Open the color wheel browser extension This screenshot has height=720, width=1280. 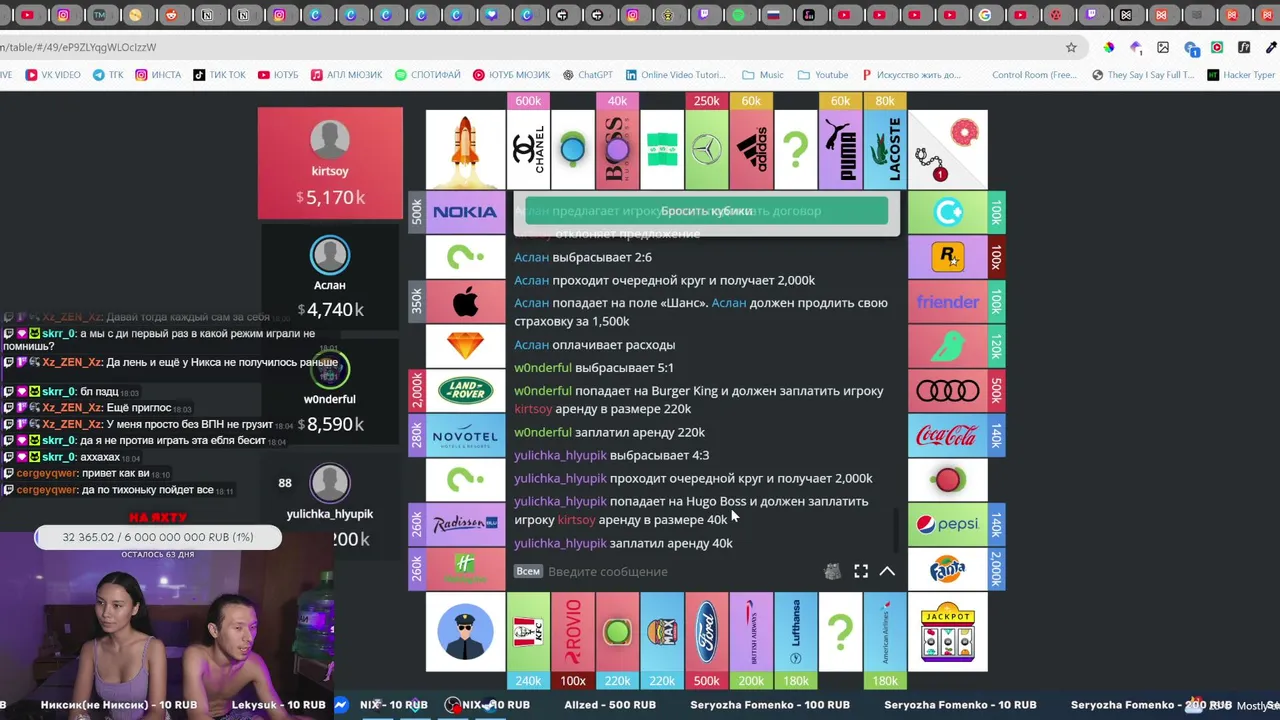click(1108, 47)
